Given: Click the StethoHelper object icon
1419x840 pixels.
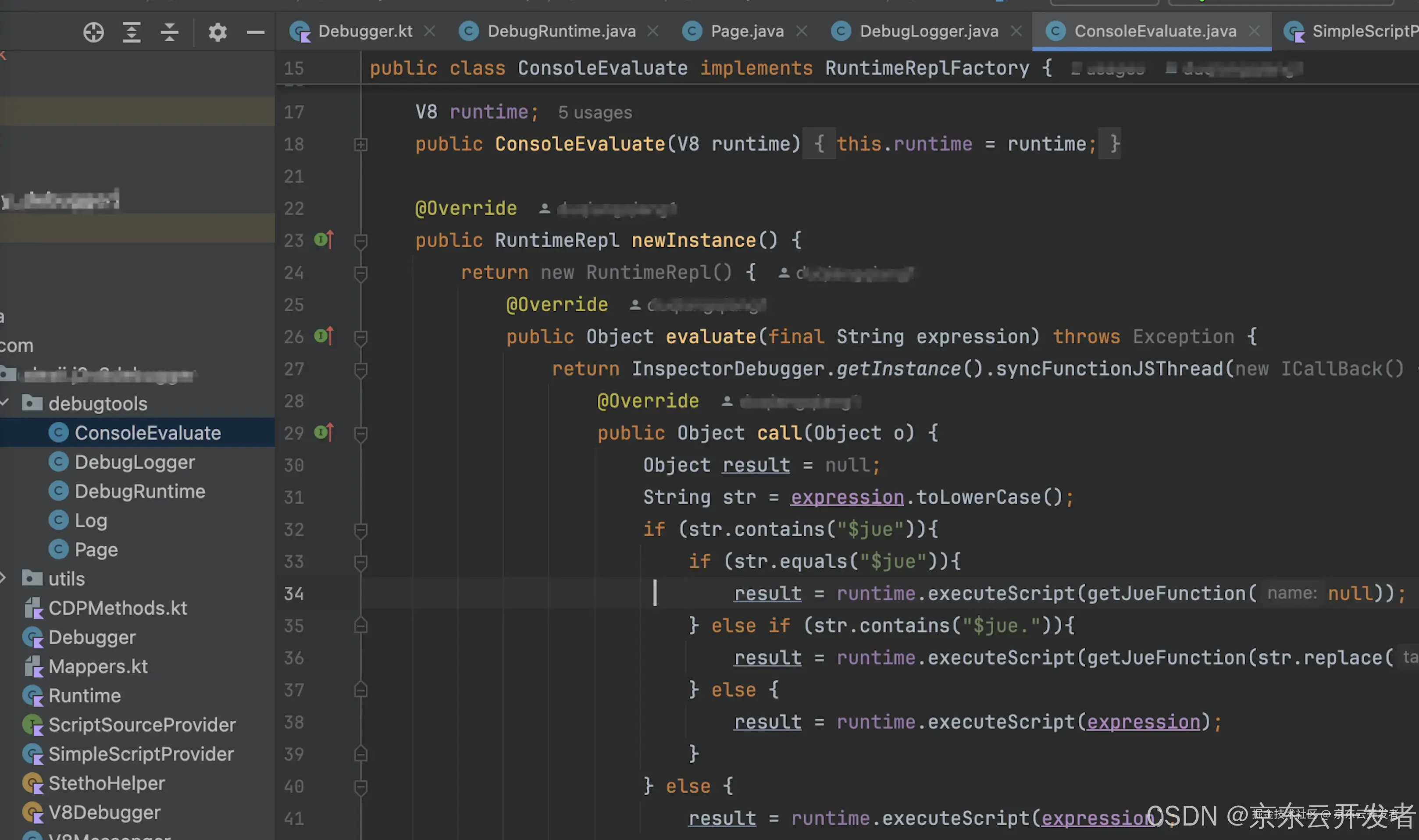Looking at the screenshot, I should pyautogui.click(x=33, y=783).
